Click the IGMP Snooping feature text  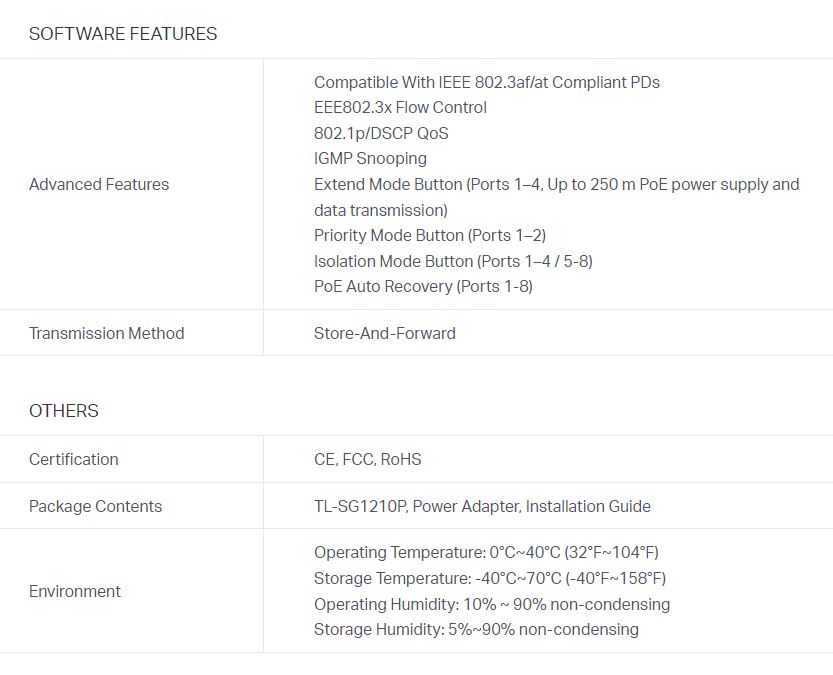[370, 158]
